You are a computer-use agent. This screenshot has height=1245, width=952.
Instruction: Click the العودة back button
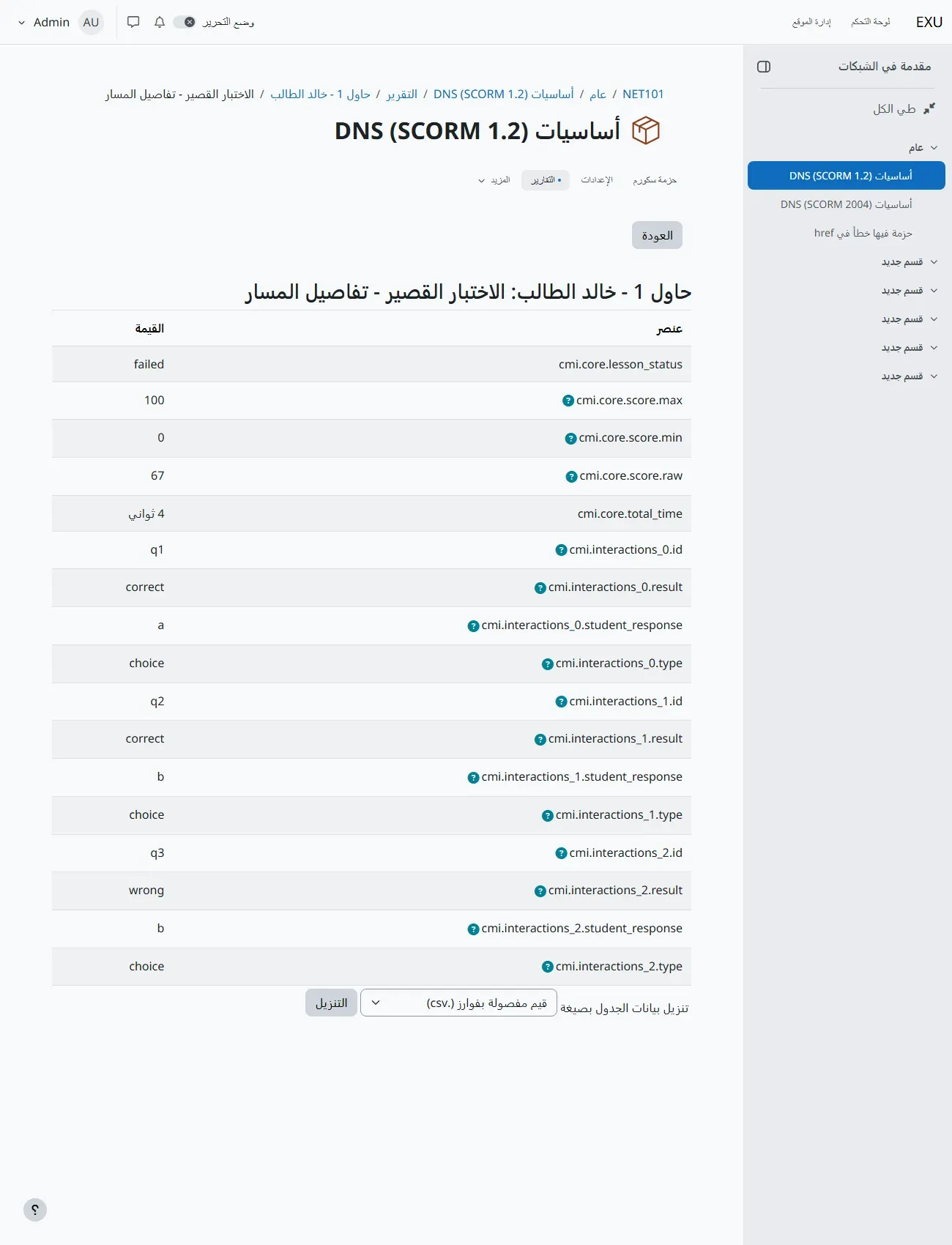click(657, 235)
